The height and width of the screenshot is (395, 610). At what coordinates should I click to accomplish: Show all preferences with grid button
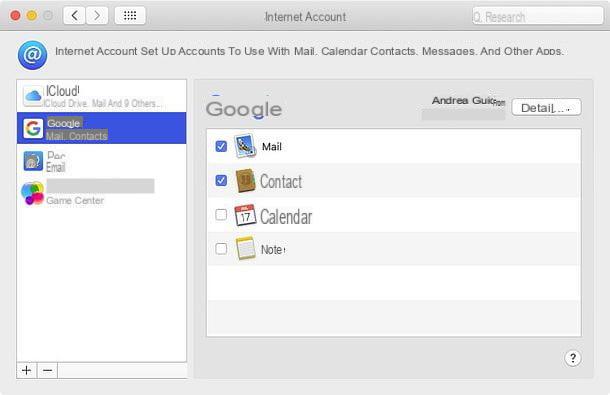[x=130, y=16]
